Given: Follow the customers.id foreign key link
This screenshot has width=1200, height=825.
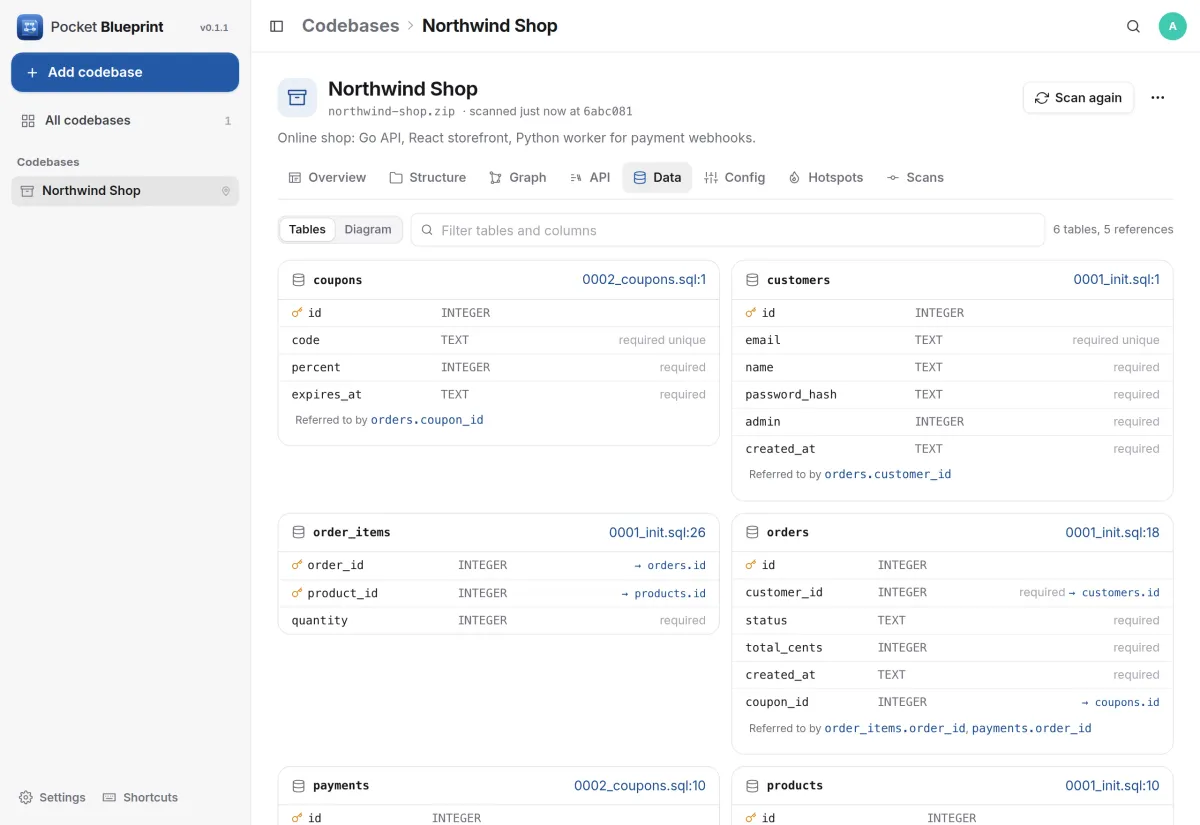Looking at the screenshot, I should click(1114, 593).
